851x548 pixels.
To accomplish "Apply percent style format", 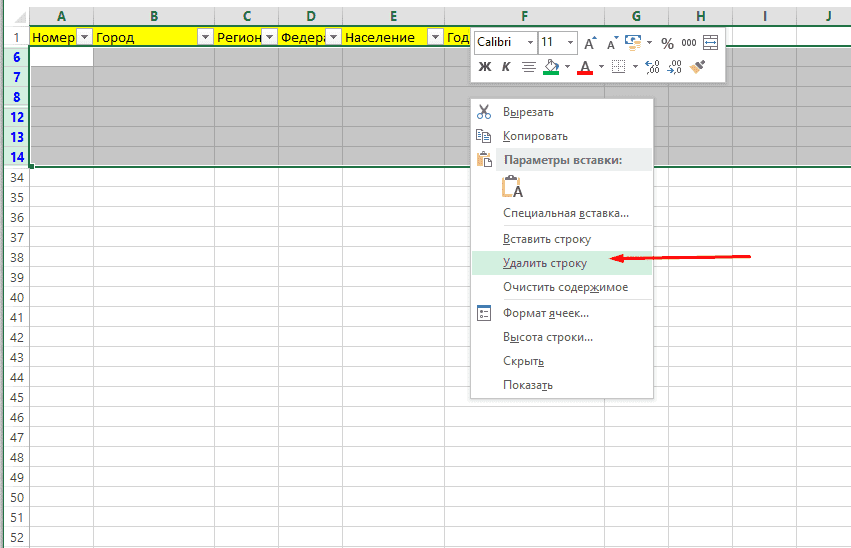I will [x=668, y=43].
